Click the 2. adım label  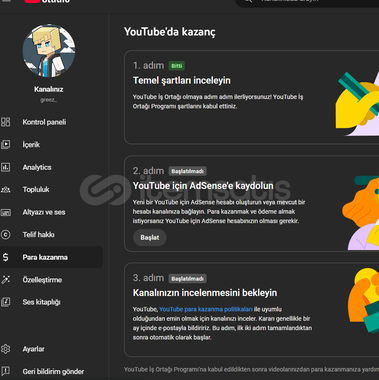[148, 171]
